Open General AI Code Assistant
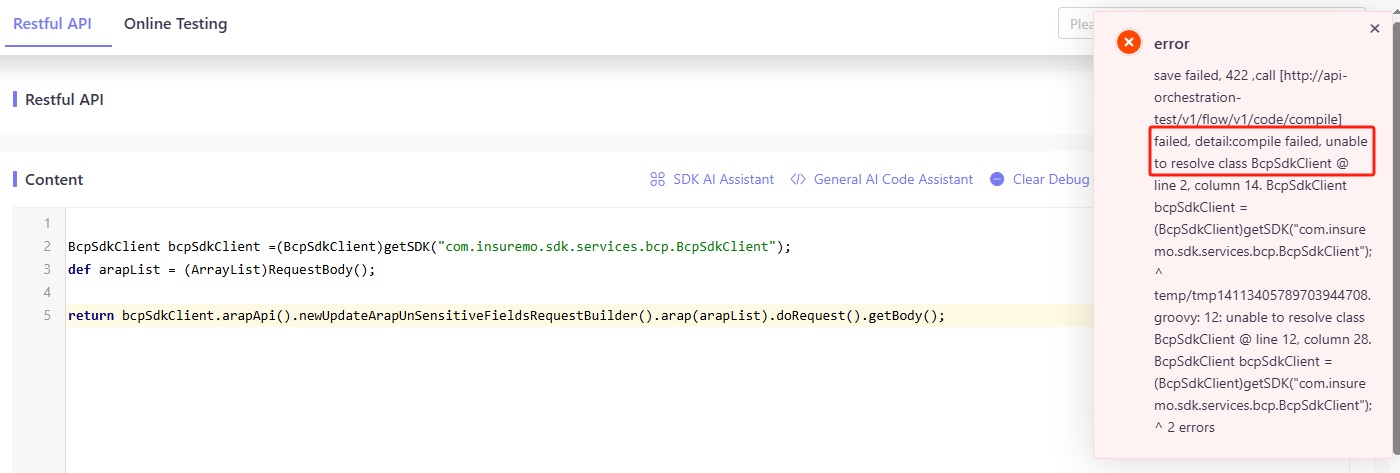The image size is (1400, 473). click(x=893, y=179)
